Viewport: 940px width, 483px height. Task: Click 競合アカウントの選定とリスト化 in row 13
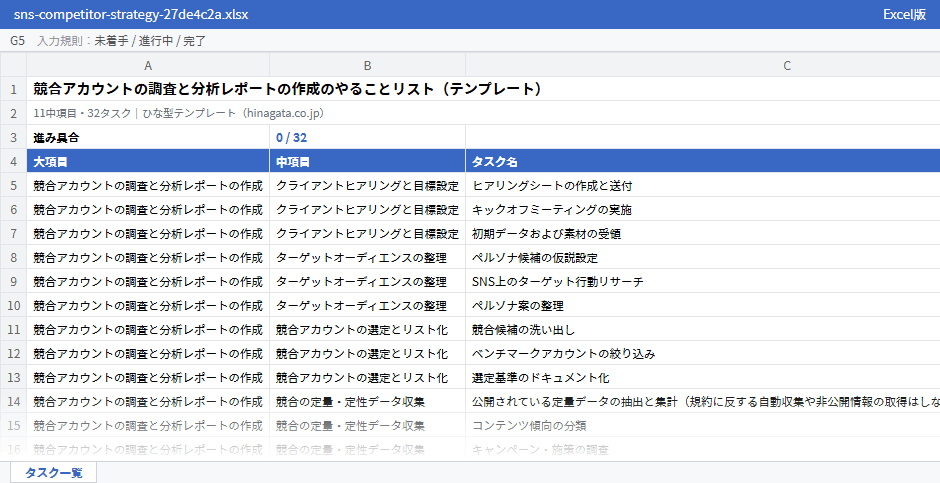click(x=367, y=377)
